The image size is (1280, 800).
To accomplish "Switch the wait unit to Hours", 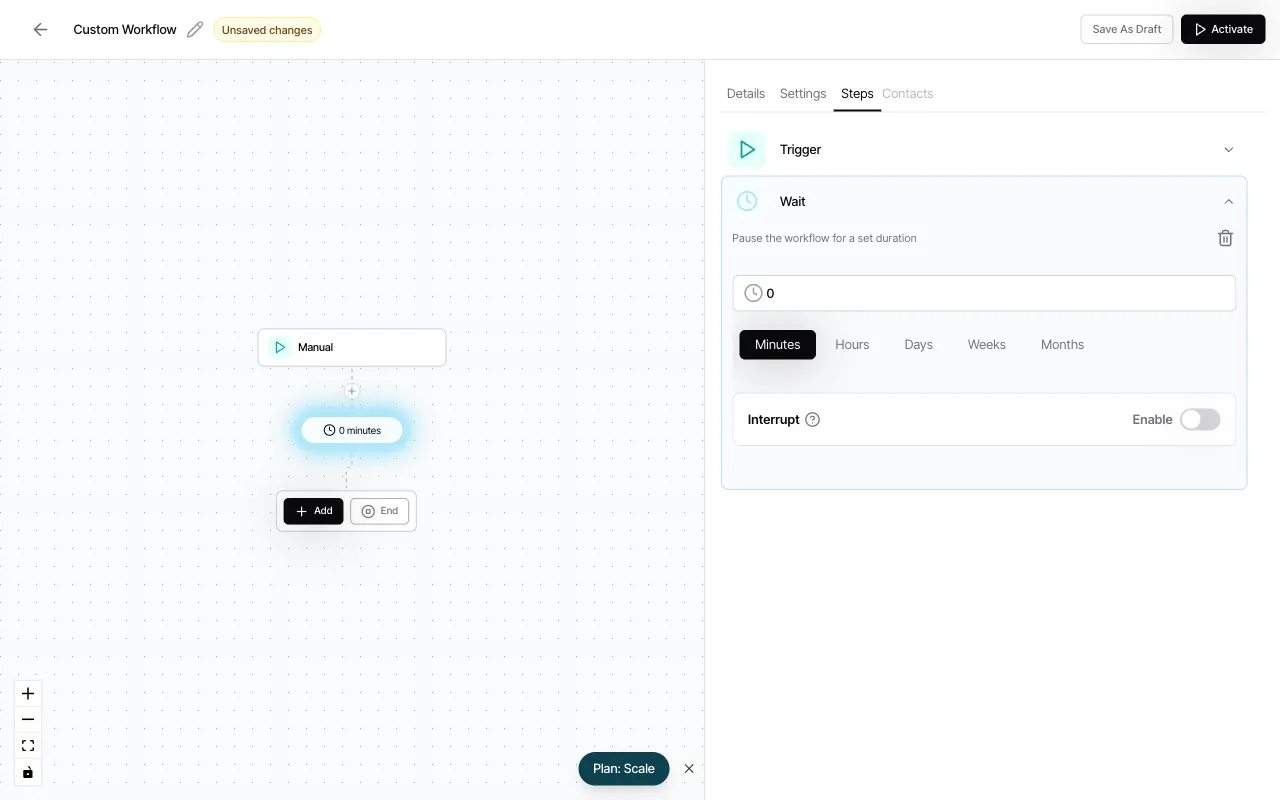I will pyautogui.click(x=852, y=344).
